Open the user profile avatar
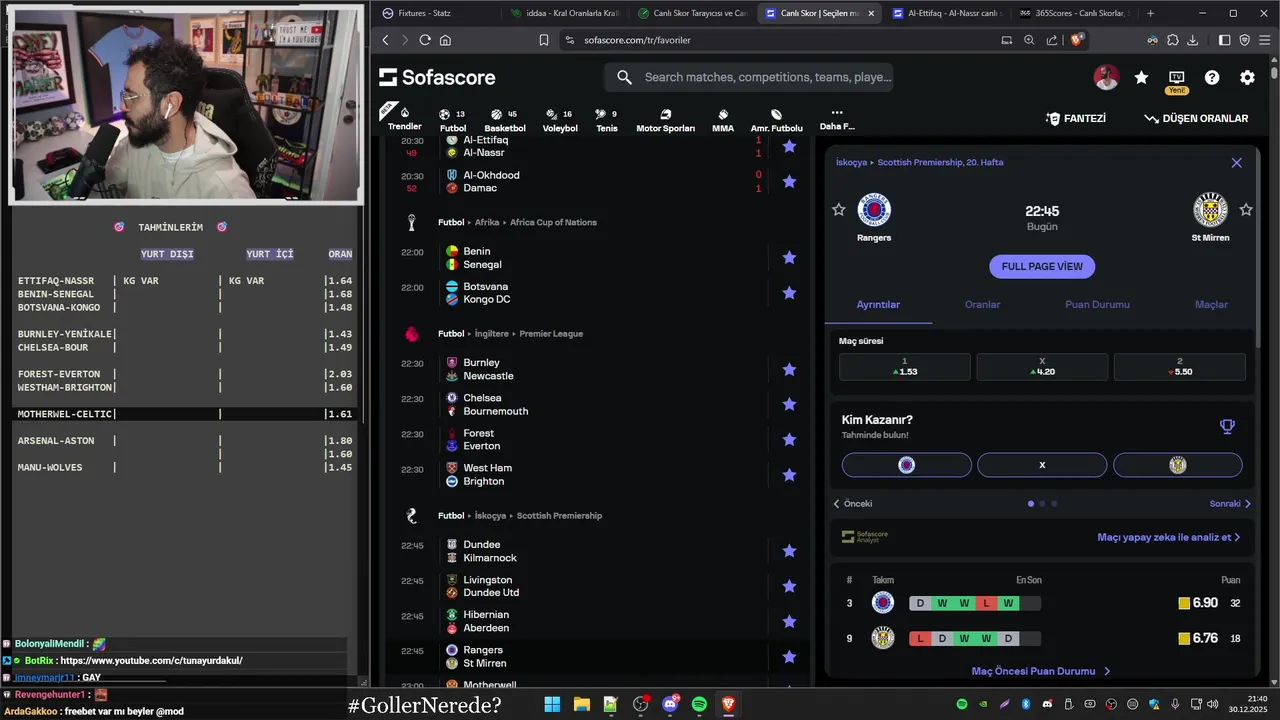The height and width of the screenshot is (720, 1280). (1106, 77)
